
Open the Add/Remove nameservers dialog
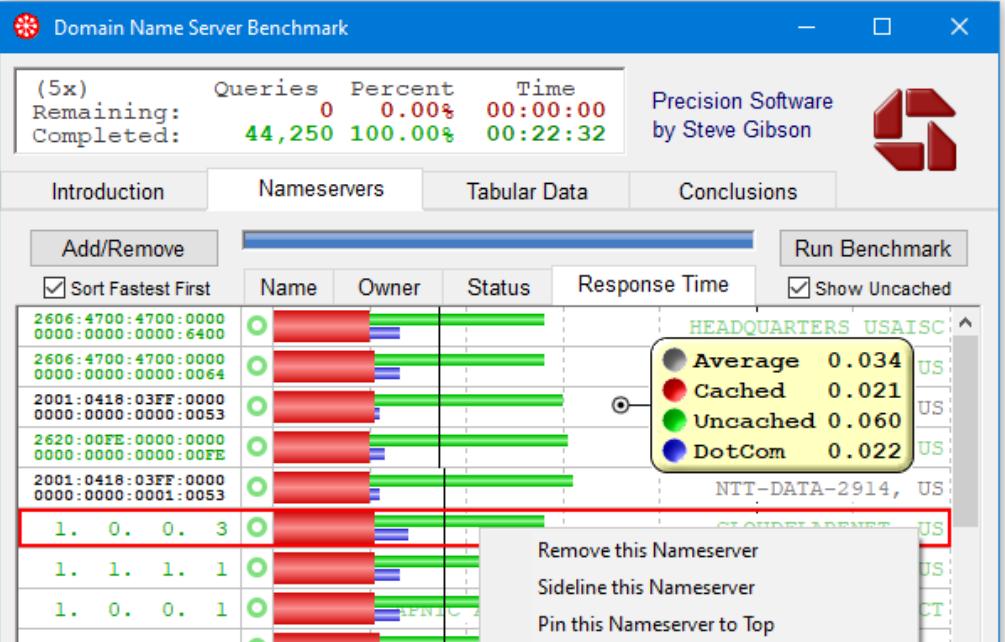coord(124,247)
